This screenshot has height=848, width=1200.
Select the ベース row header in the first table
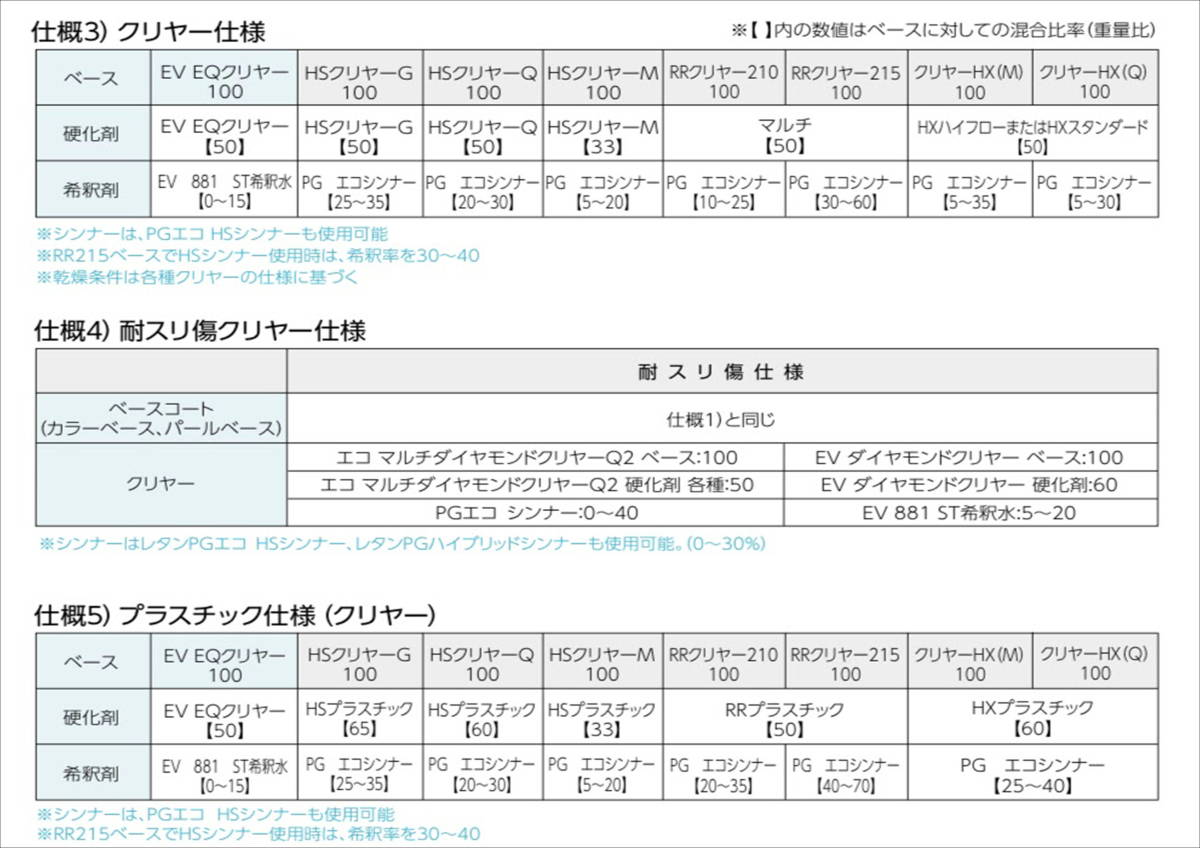pos(90,78)
